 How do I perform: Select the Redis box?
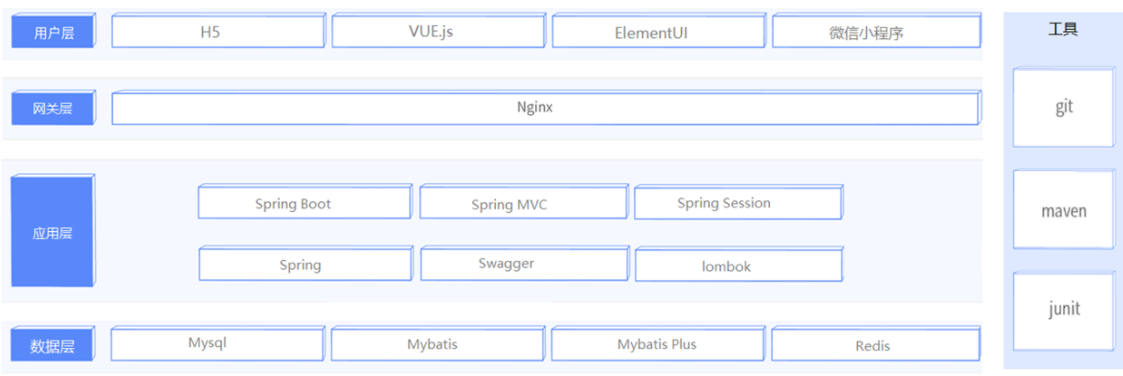click(x=876, y=344)
